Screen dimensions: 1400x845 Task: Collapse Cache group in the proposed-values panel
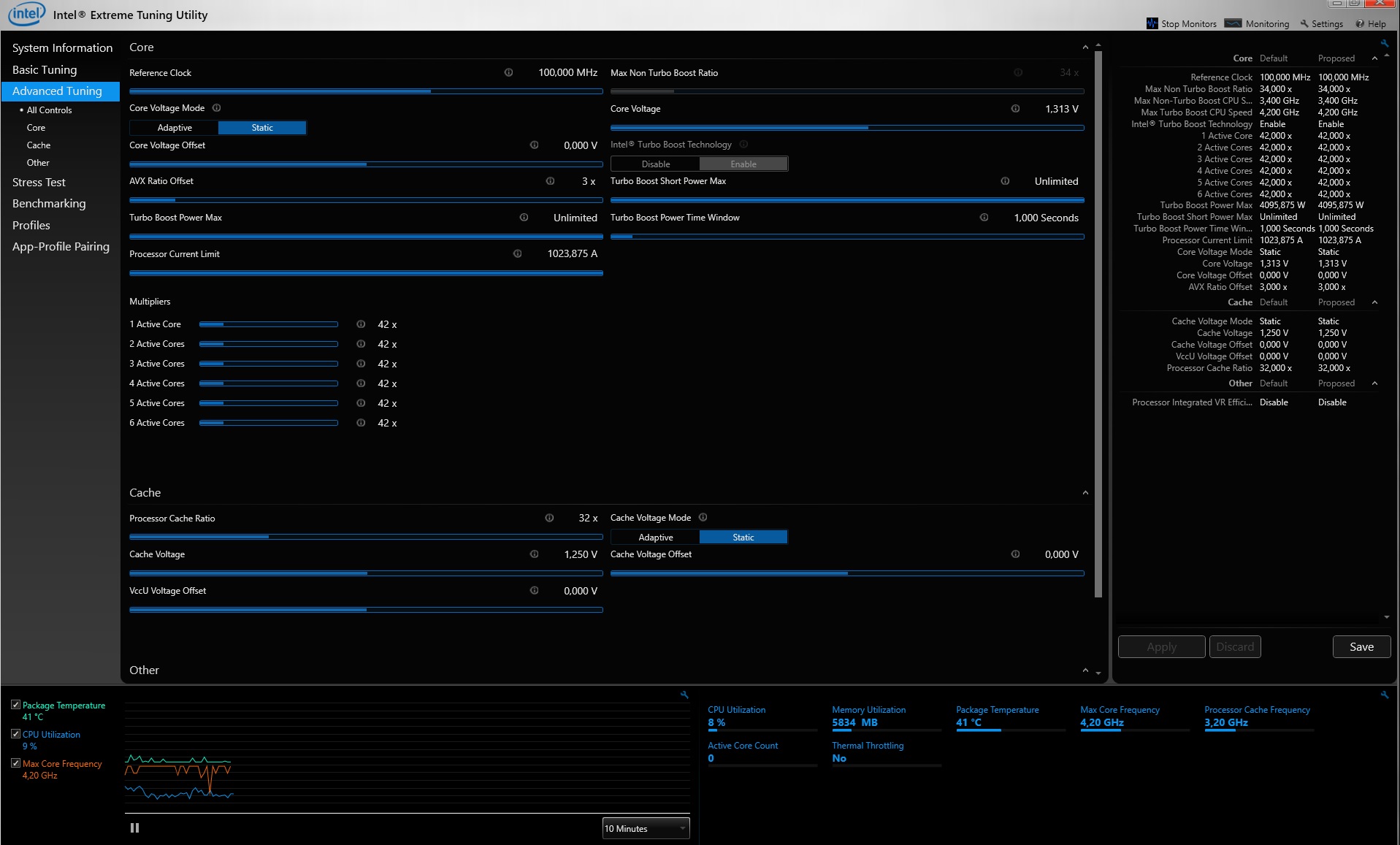(1374, 302)
